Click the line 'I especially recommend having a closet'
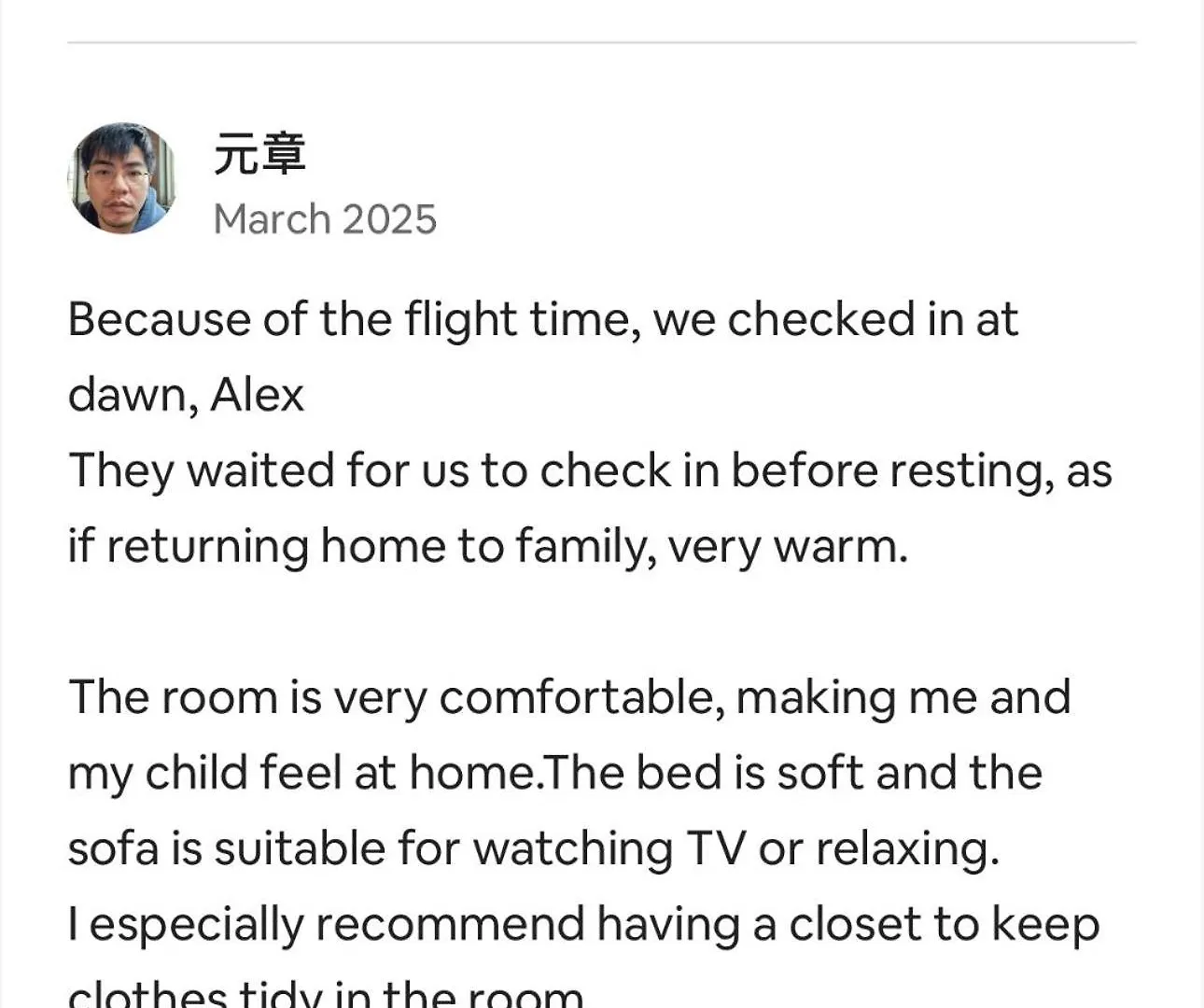Viewport: 1204px width, 1008px height. [x=583, y=924]
